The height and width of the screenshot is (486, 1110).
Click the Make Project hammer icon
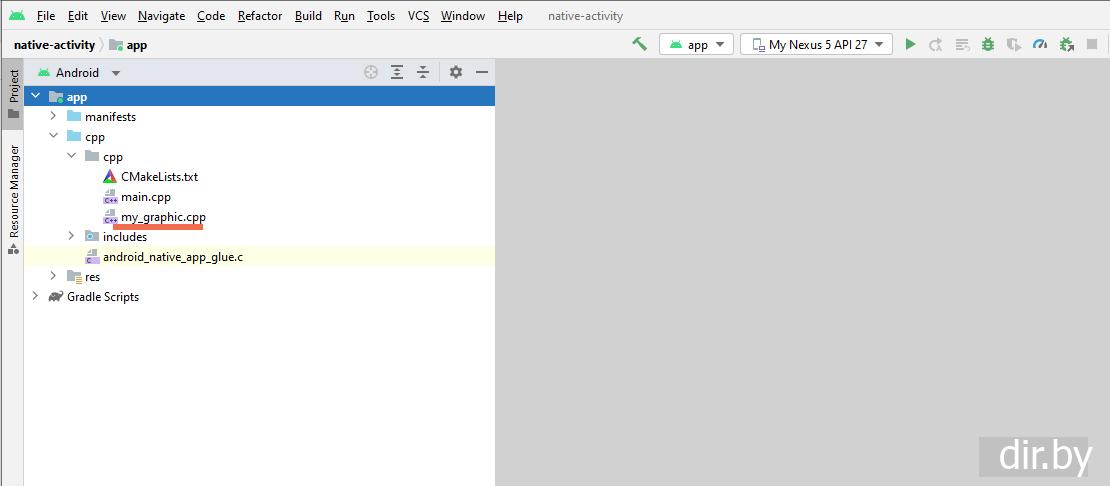640,44
